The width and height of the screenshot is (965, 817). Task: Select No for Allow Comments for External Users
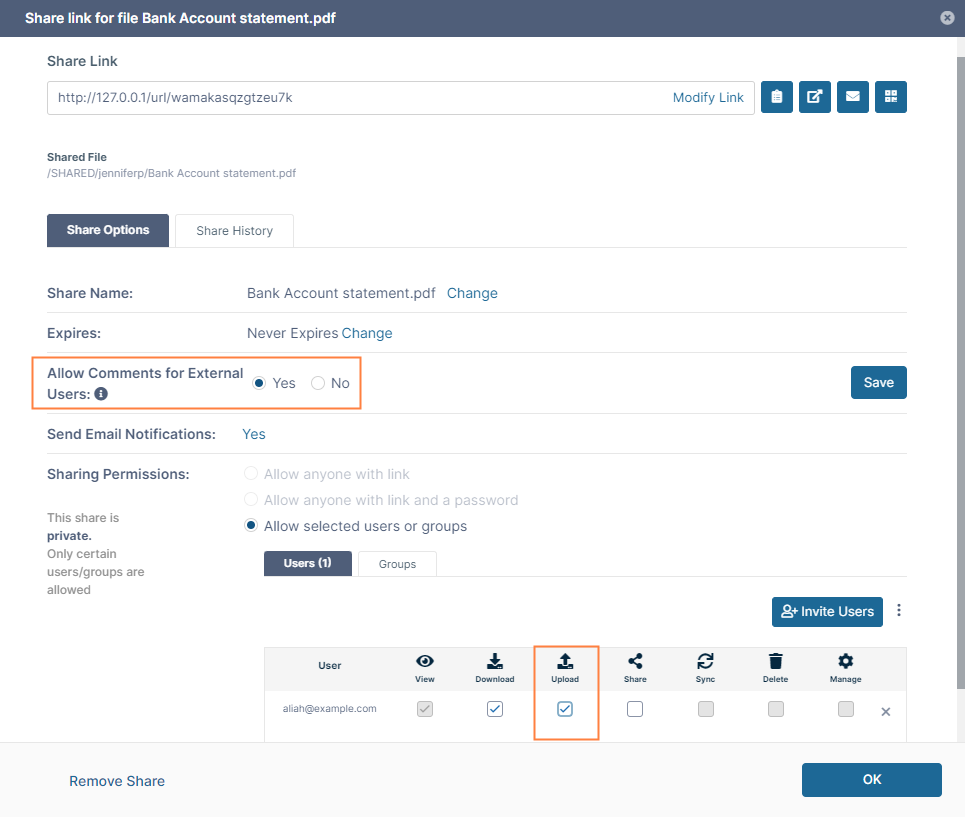click(x=319, y=383)
